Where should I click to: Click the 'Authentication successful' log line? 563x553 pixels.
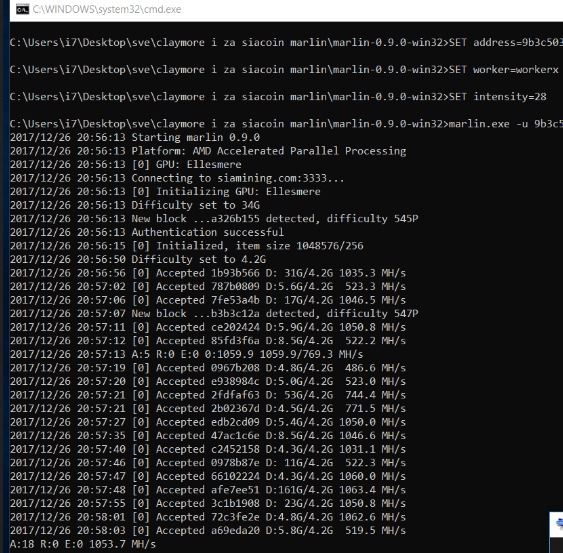click(147, 232)
